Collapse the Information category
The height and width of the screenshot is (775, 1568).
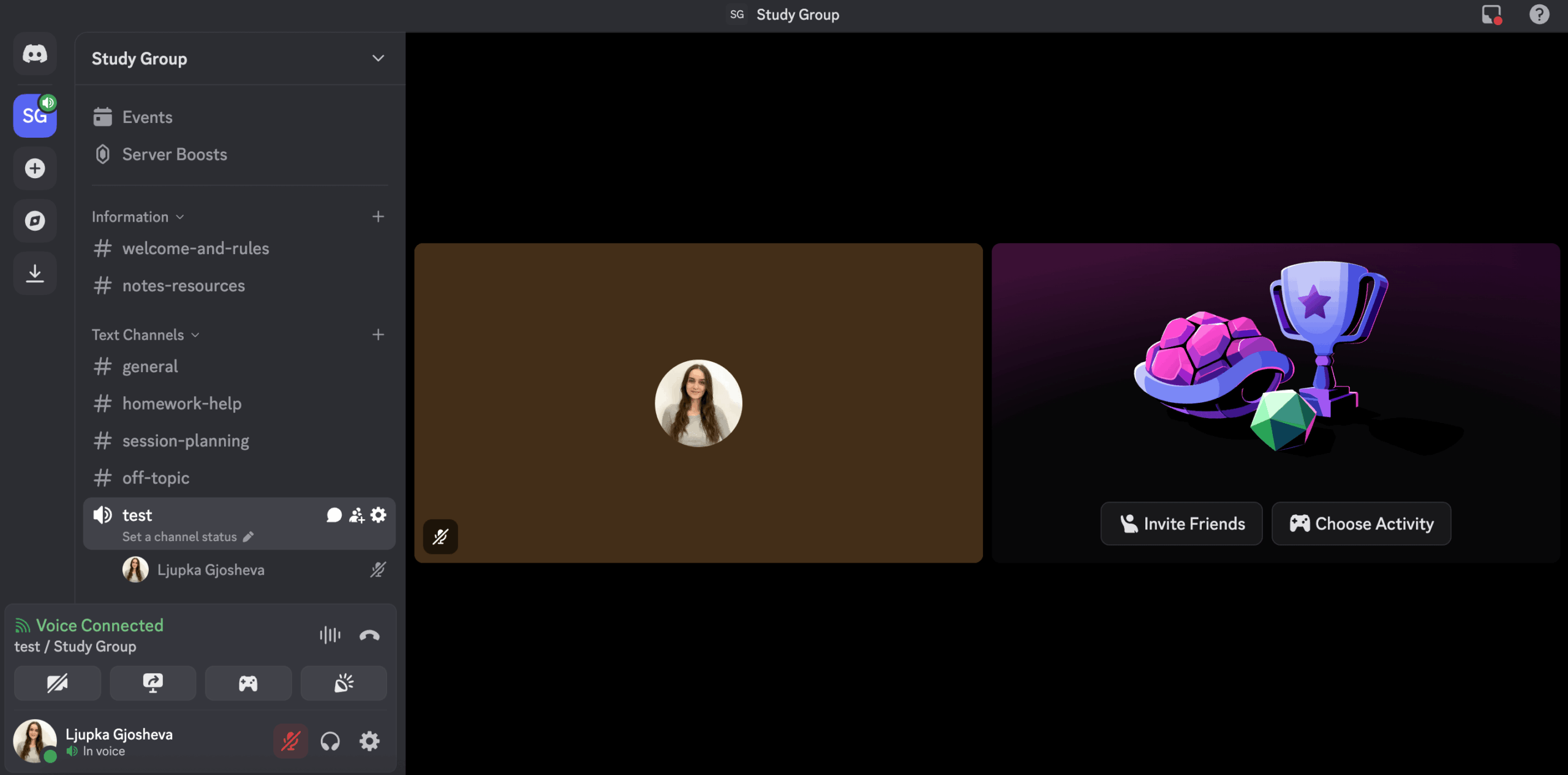(138, 217)
